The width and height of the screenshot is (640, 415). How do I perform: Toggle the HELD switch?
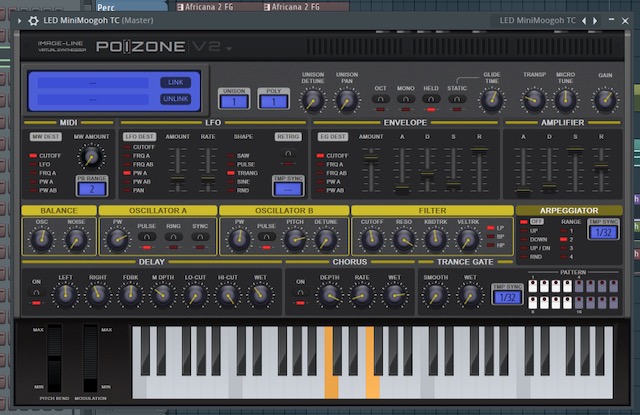pos(431,99)
